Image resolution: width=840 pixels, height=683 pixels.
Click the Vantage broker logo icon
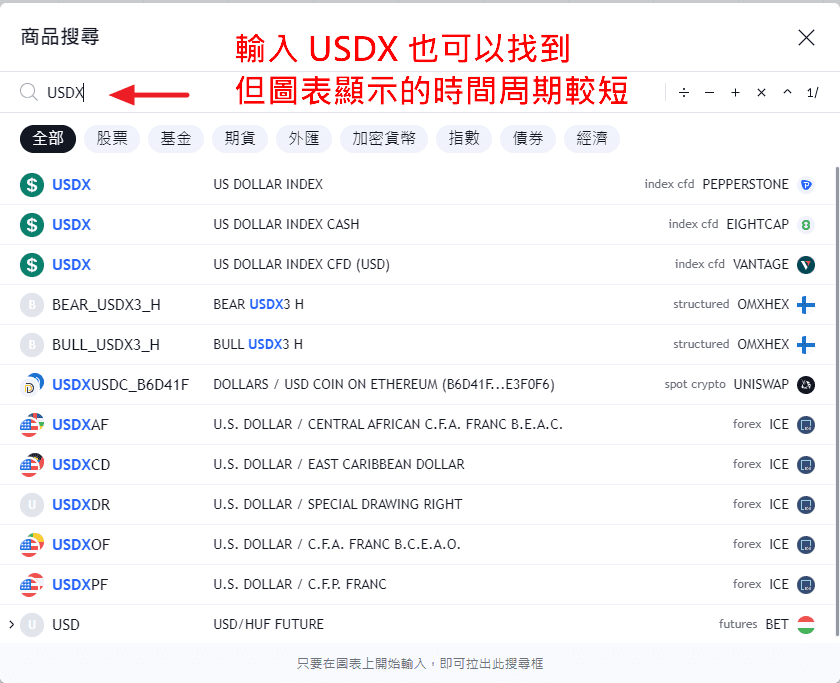pyautogui.click(x=806, y=265)
